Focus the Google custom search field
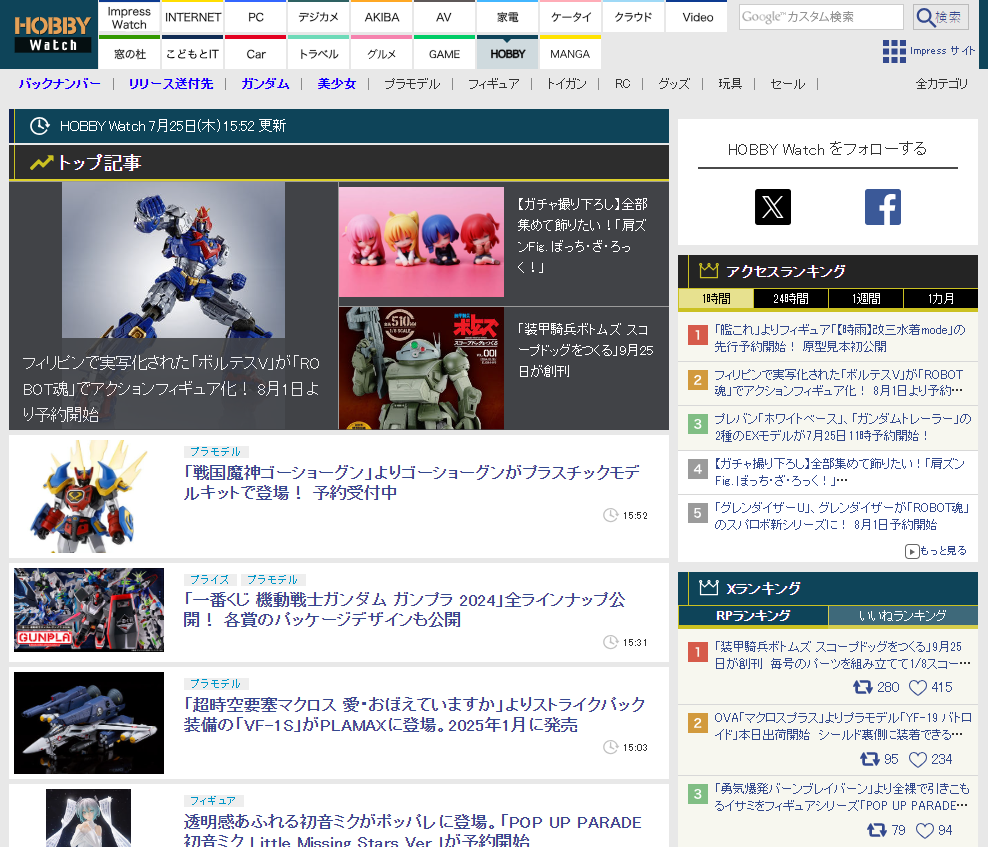Image resolution: width=988 pixels, height=847 pixels. coord(821,17)
